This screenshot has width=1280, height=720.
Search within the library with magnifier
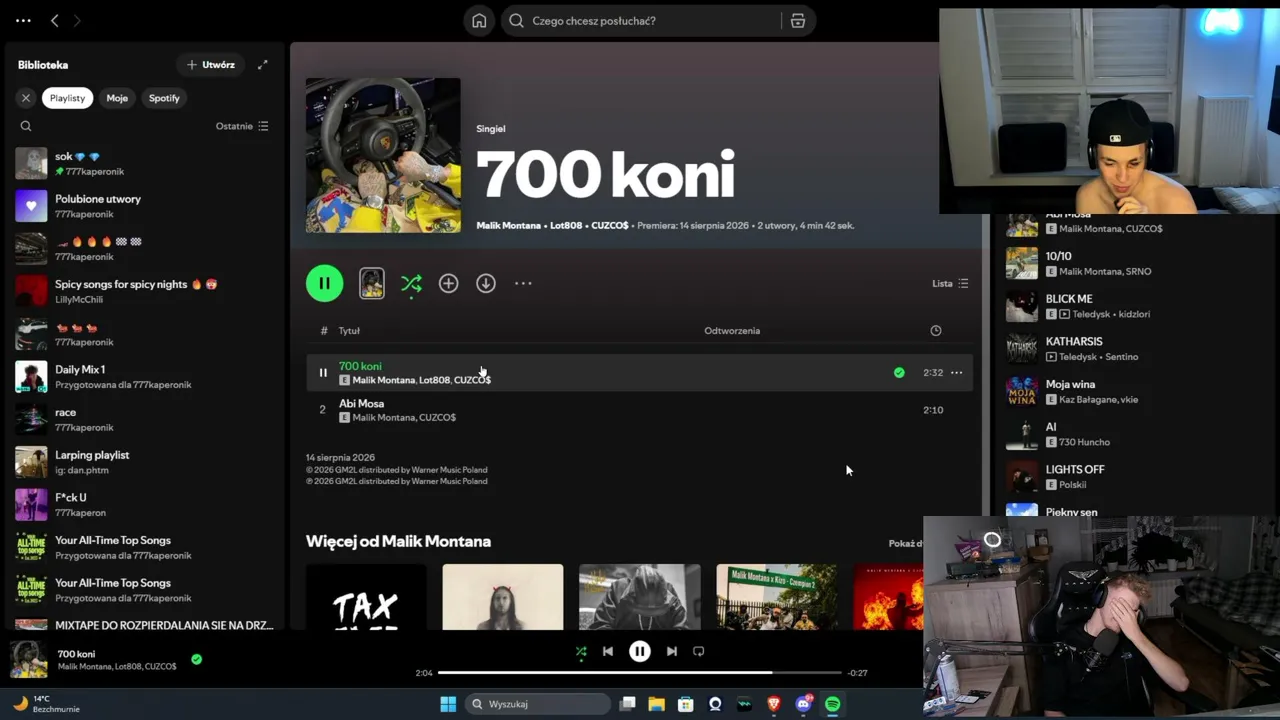click(x=26, y=126)
